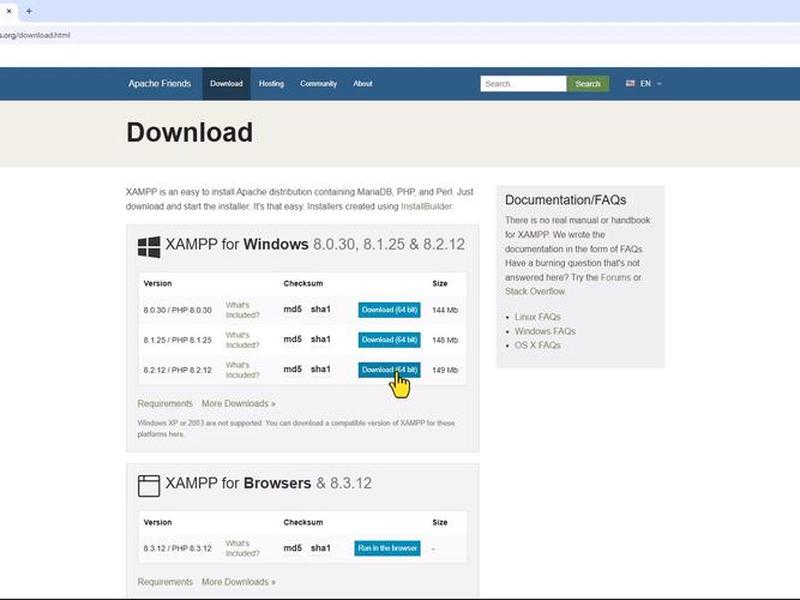
Task: Download XAMPP 8.1.25 64 bit
Action: point(389,340)
